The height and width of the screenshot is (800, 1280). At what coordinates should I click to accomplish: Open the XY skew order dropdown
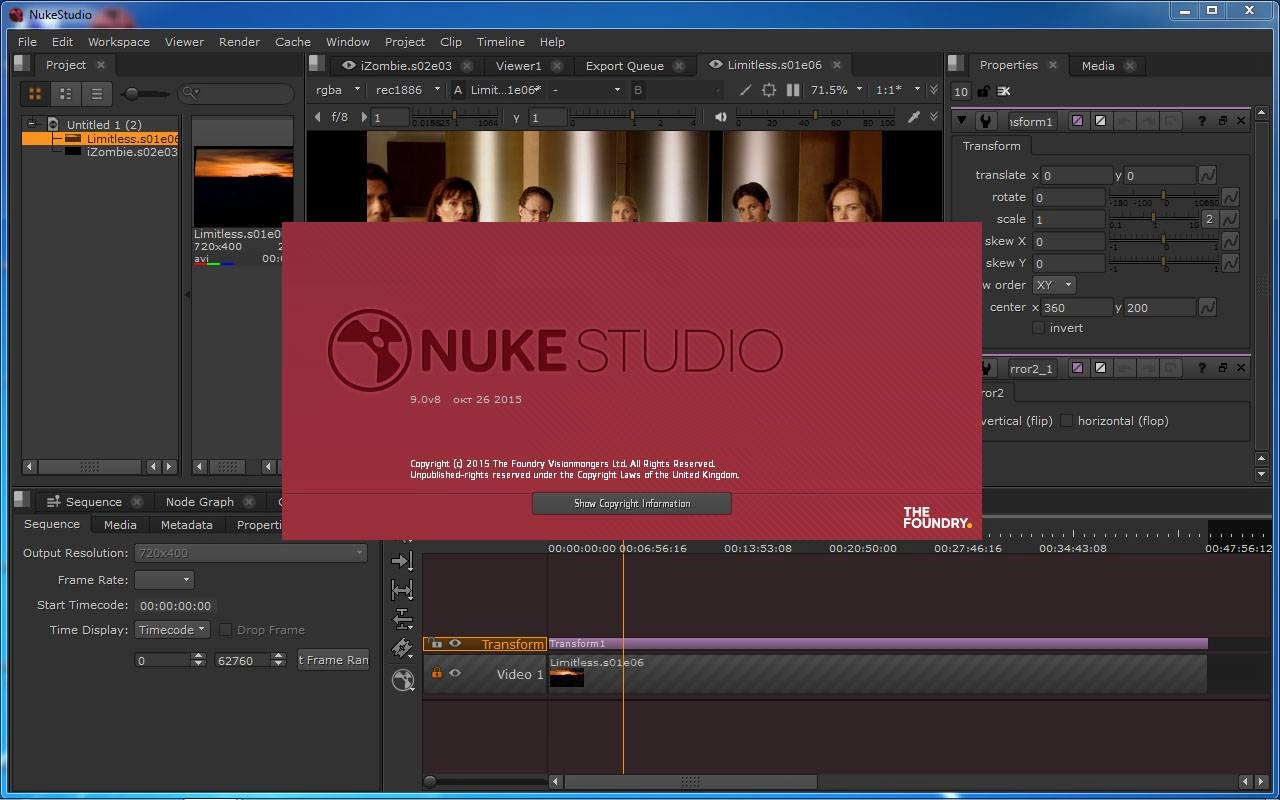1054,285
